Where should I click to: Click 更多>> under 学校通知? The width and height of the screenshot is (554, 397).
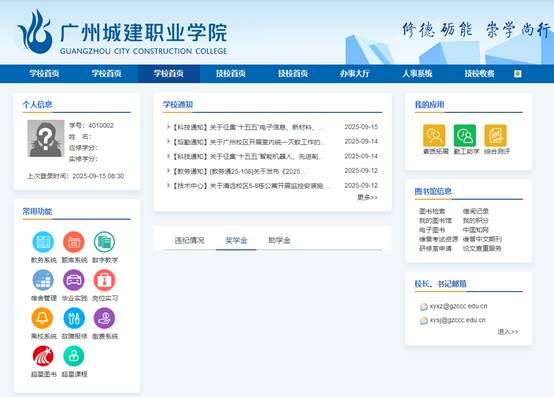point(367,197)
